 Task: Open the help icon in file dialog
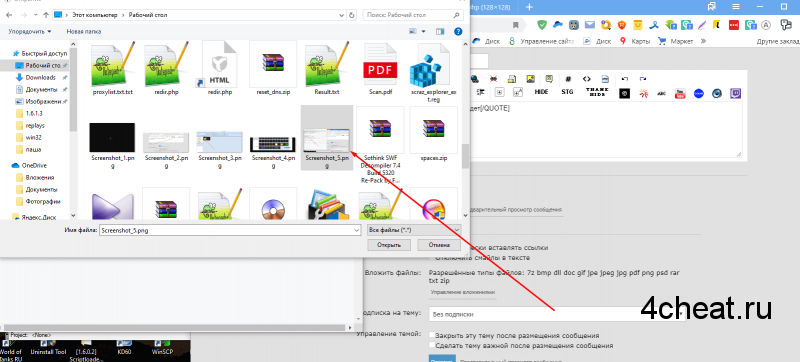[x=458, y=32]
